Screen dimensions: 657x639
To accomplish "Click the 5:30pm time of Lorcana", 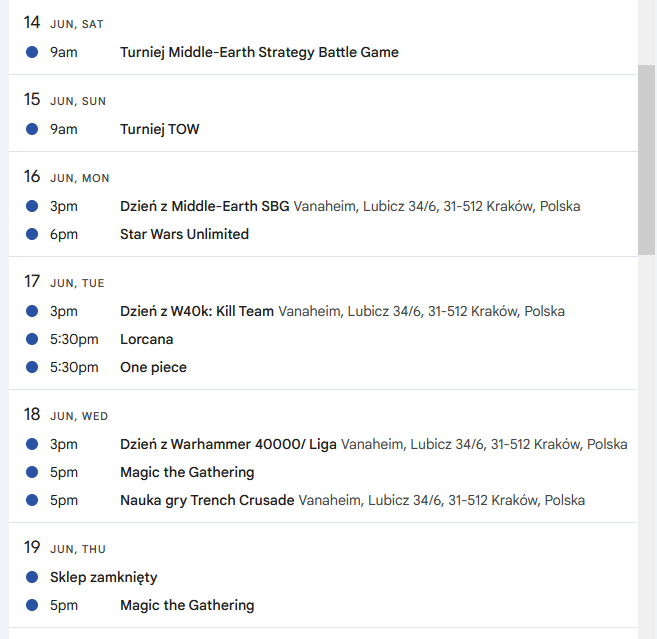I will (74, 339).
